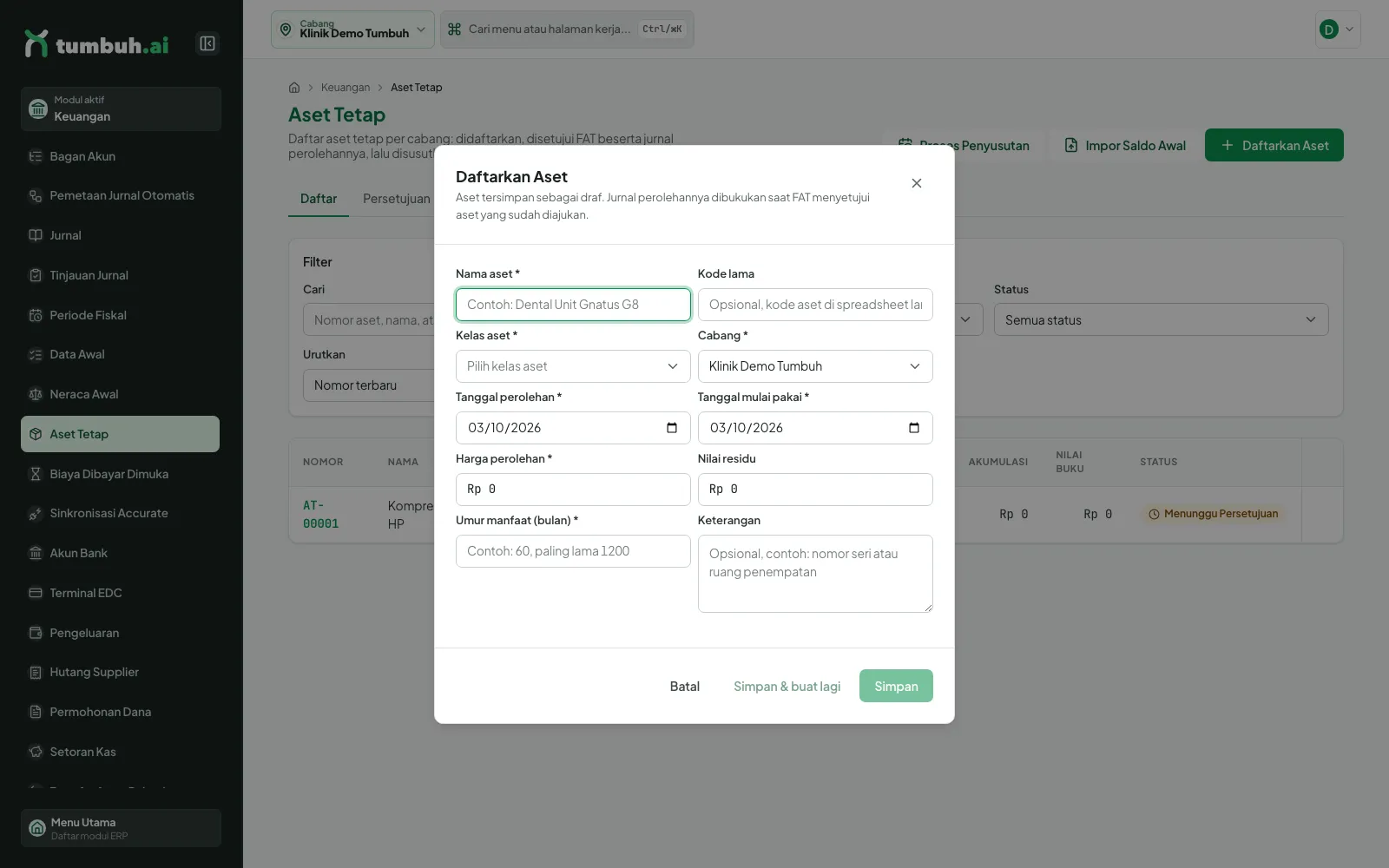Click the Kode lama input field
Image resolution: width=1389 pixels, height=868 pixels.
pos(815,305)
